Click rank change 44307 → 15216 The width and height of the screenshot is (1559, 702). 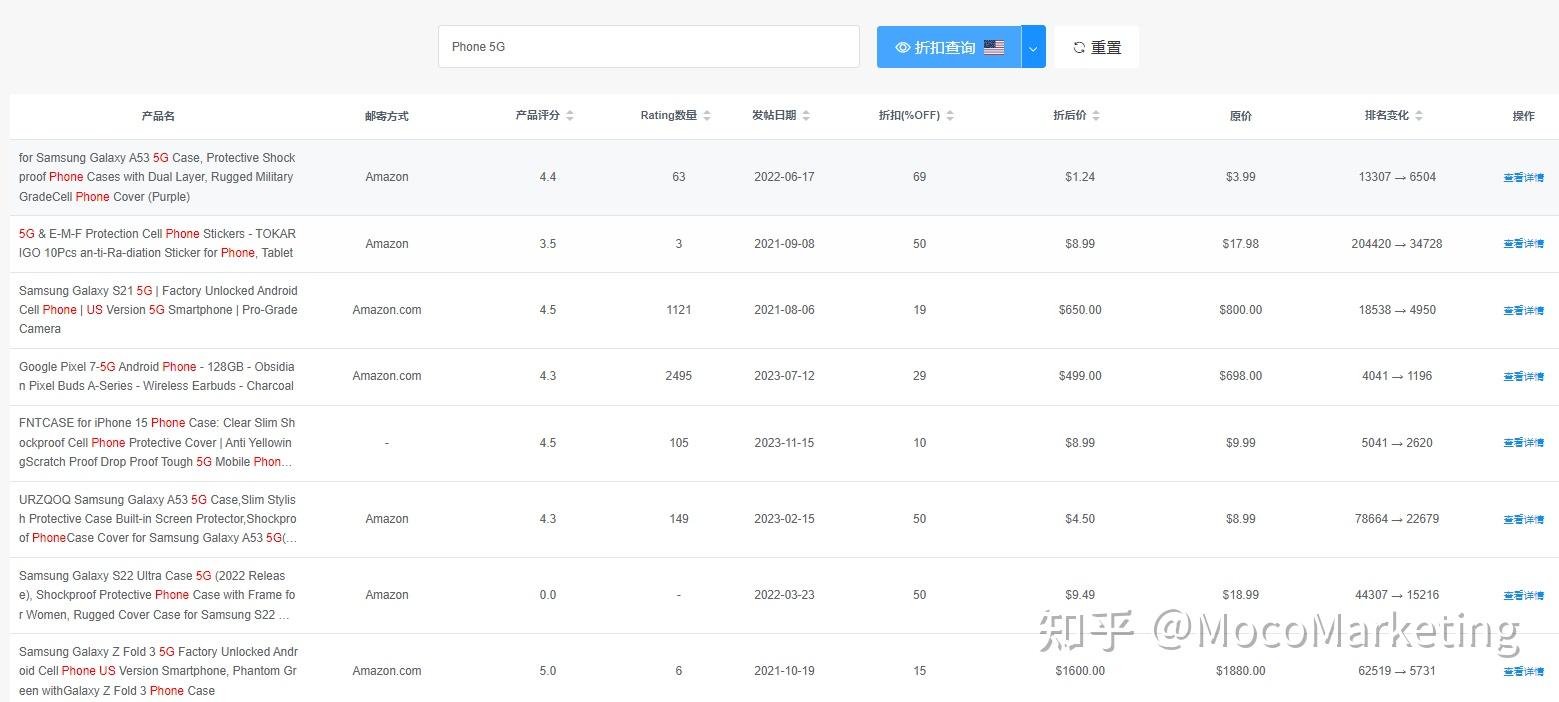coord(1397,595)
